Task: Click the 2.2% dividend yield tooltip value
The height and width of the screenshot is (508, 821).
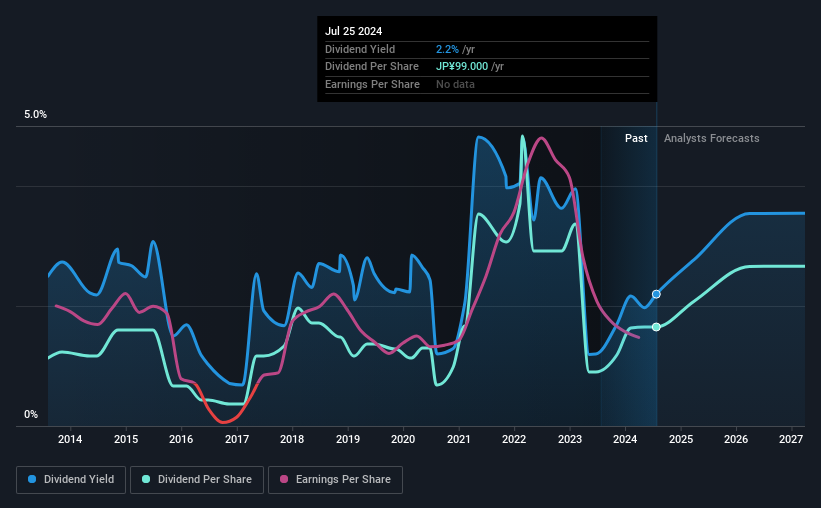Action: pyautogui.click(x=447, y=49)
